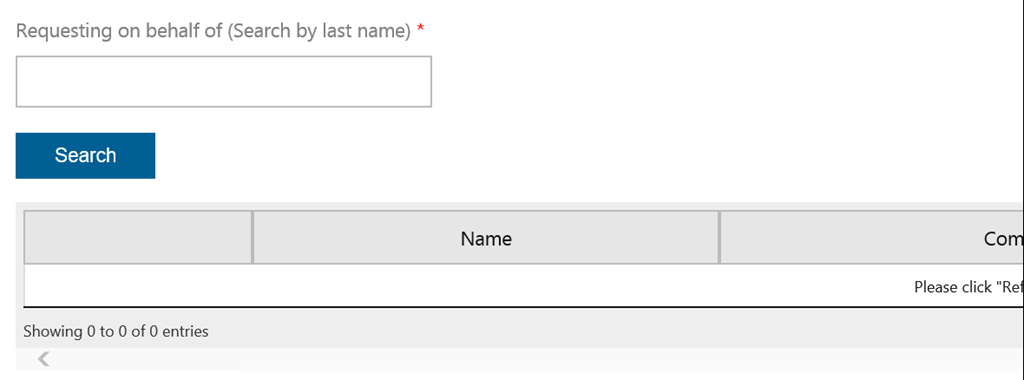Sort by the Name column header
Screen dimensions: 1024x380
point(486,238)
